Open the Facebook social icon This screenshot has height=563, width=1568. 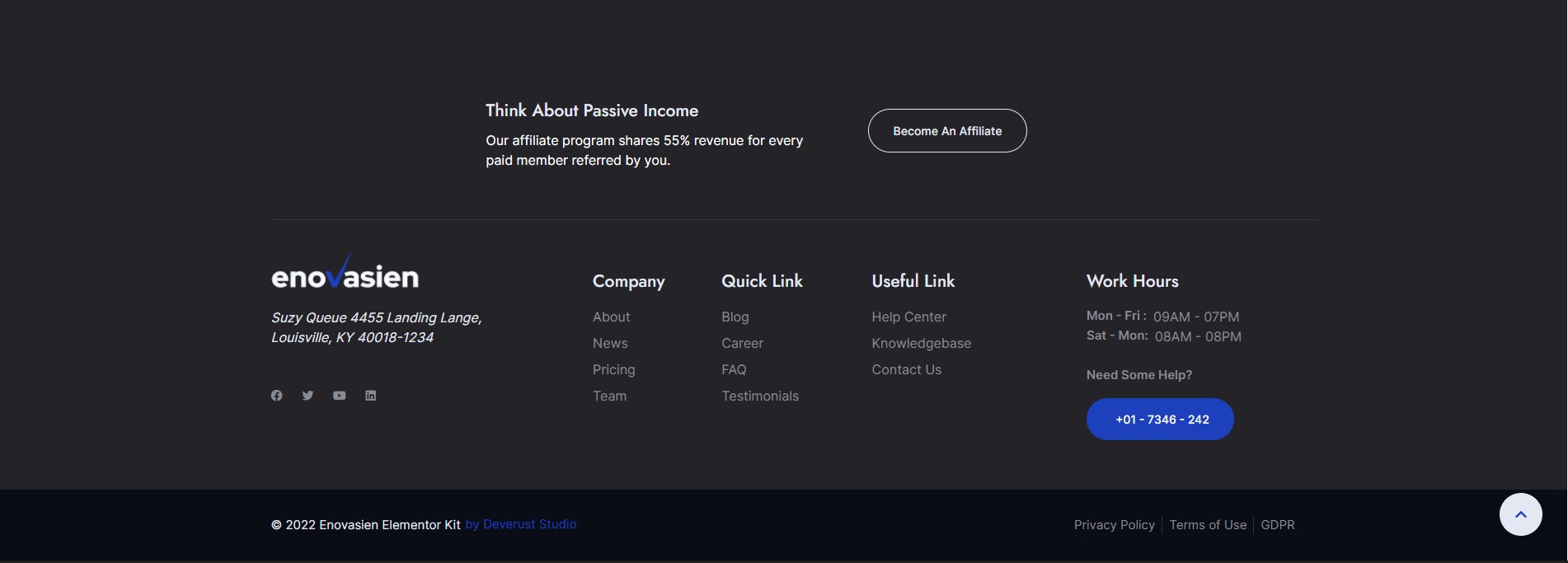coord(277,396)
